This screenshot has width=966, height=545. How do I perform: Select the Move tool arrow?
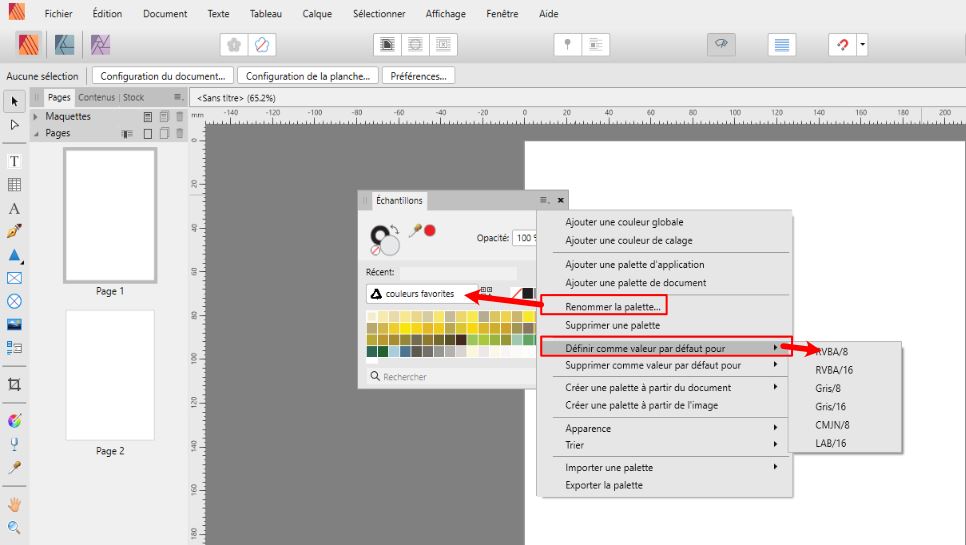[x=14, y=102]
